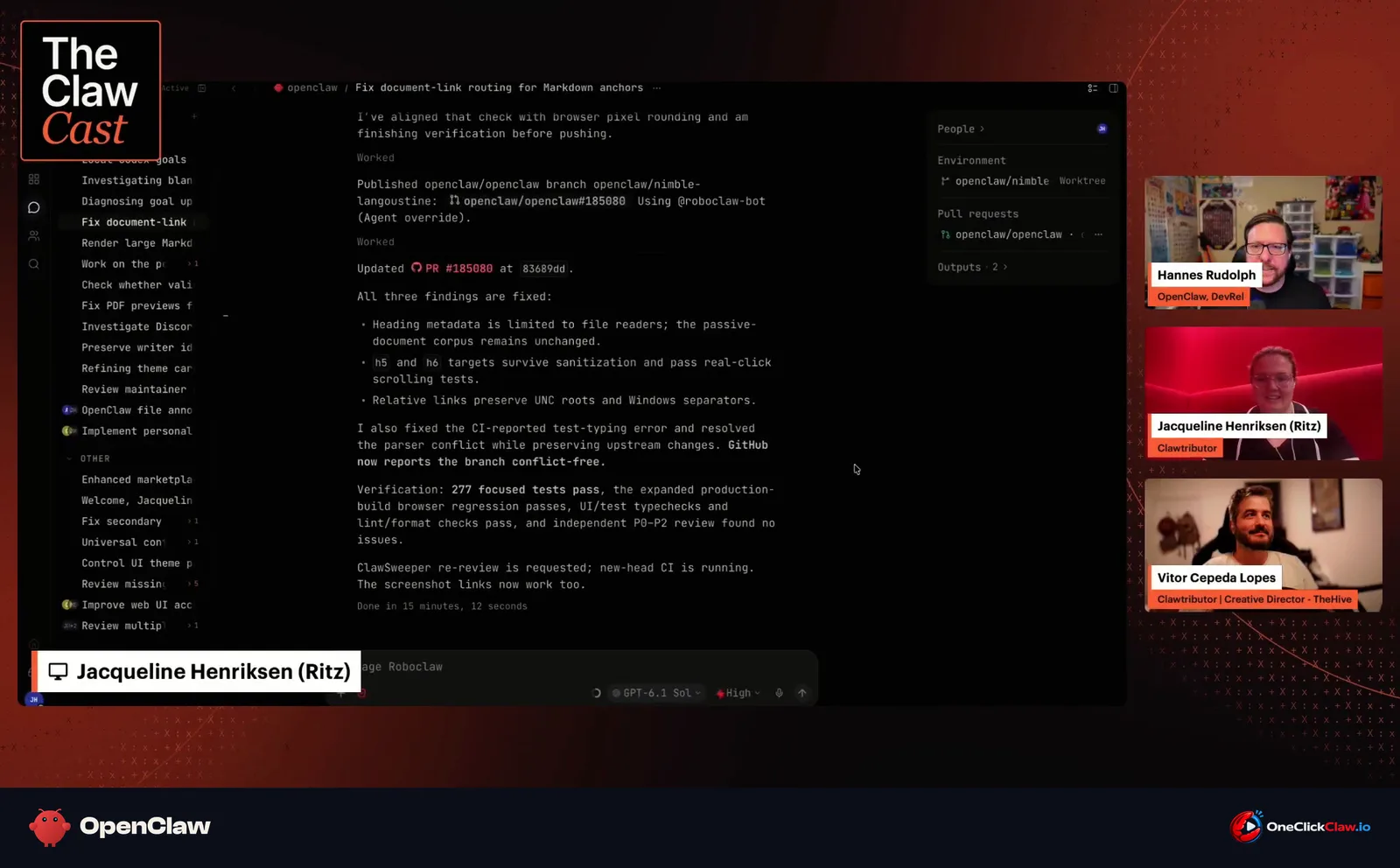Open the ellipsis menu on pull request row

pos(1098,234)
